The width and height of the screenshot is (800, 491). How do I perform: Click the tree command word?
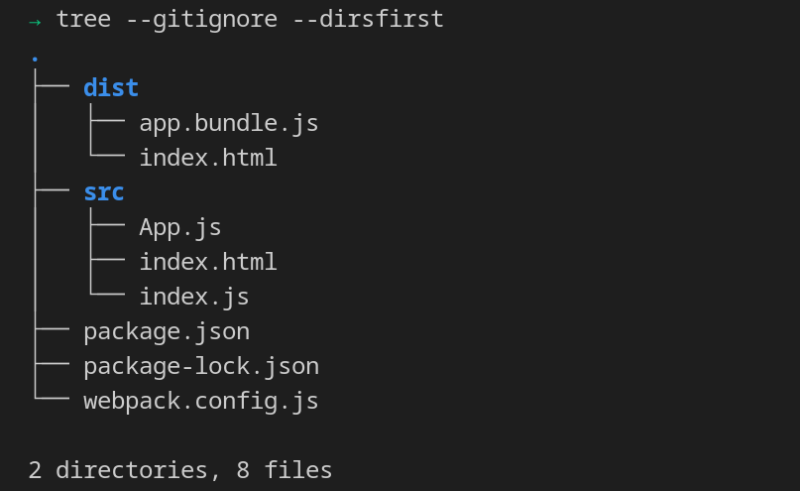tap(83, 19)
